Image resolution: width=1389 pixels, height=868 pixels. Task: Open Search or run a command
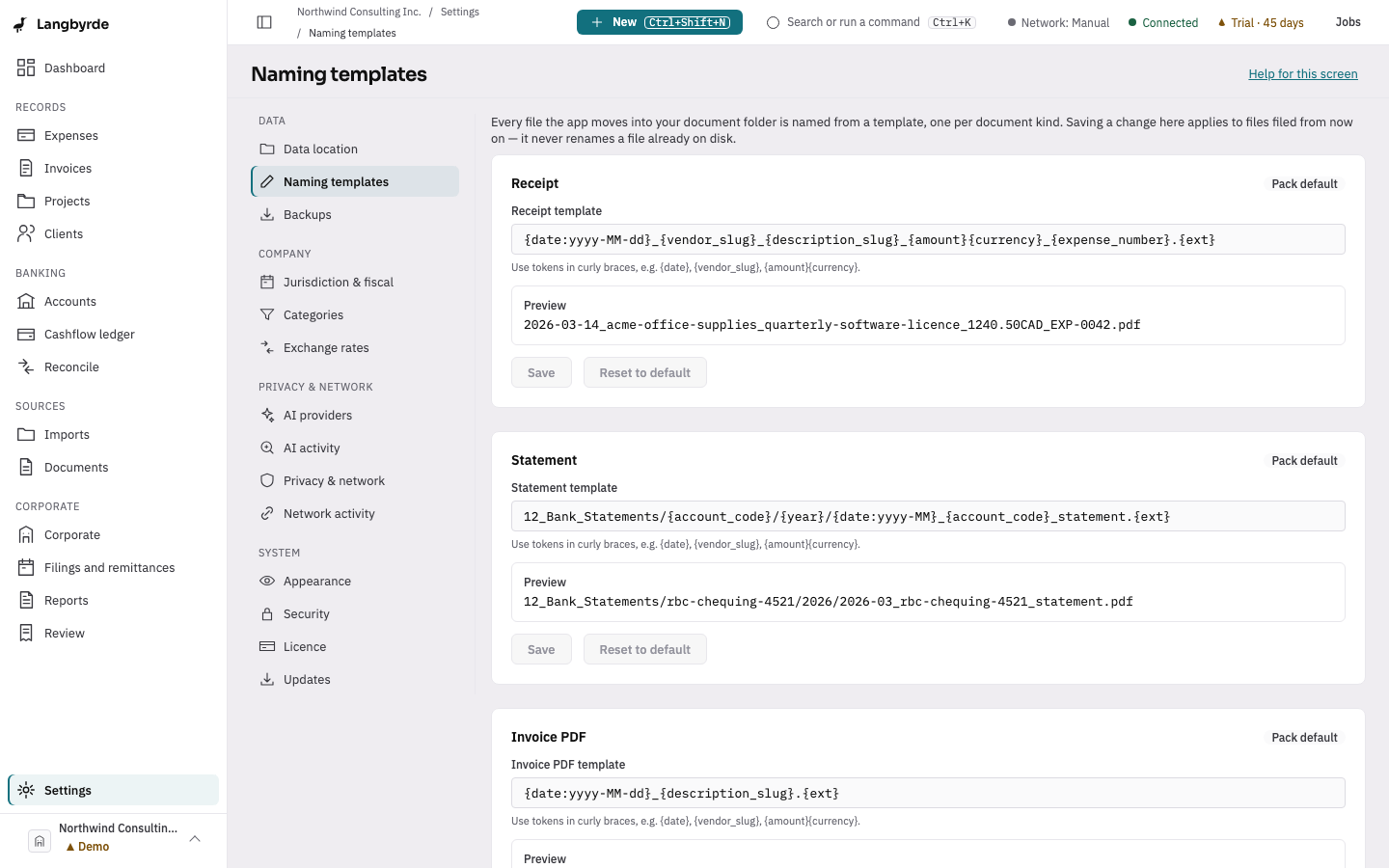point(872,22)
